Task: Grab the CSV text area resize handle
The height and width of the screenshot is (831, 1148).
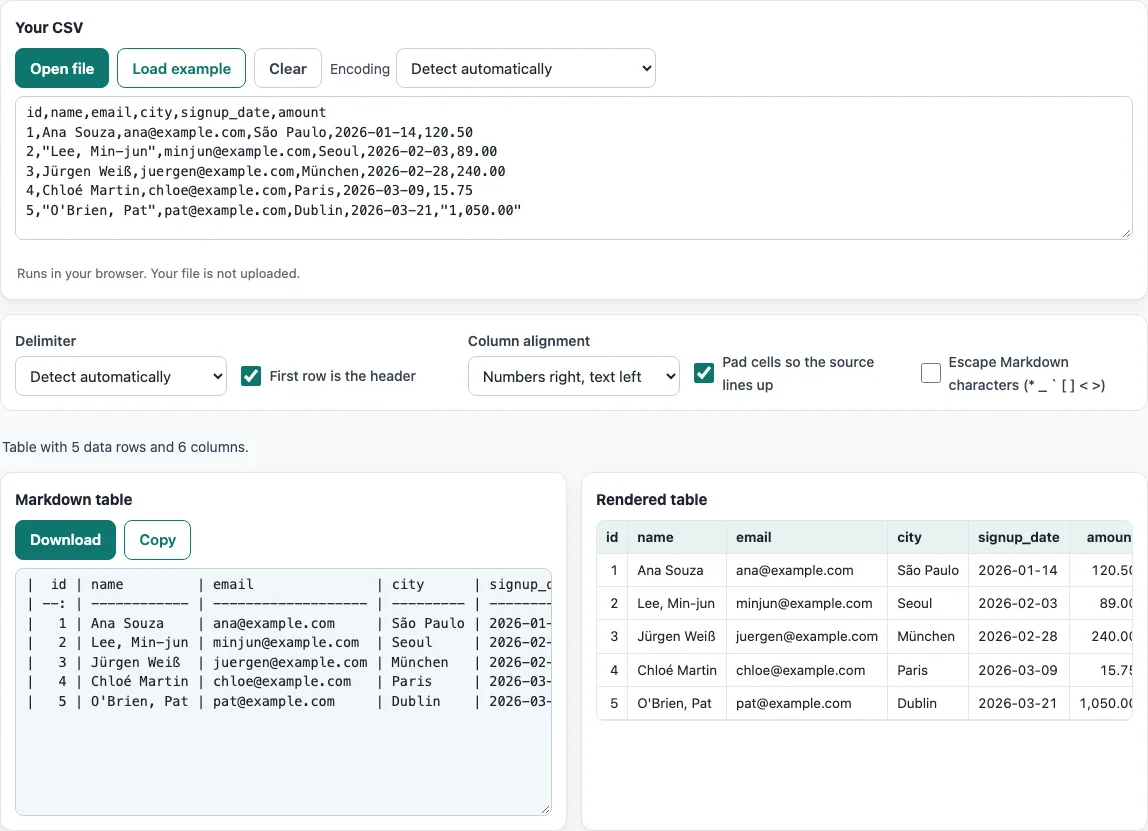Action: pyautogui.click(x=1126, y=233)
